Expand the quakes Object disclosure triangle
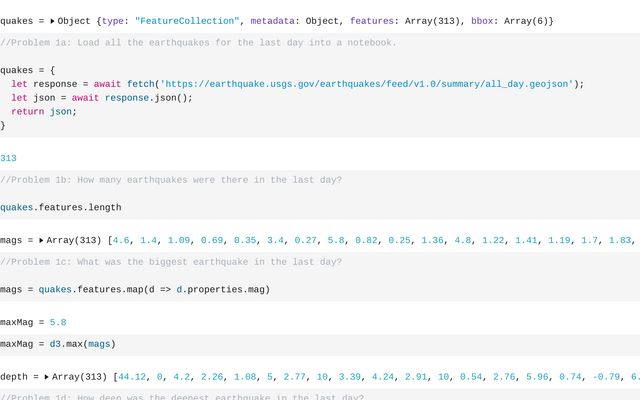The height and width of the screenshot is (400, 640). click(x=52, y=21)
